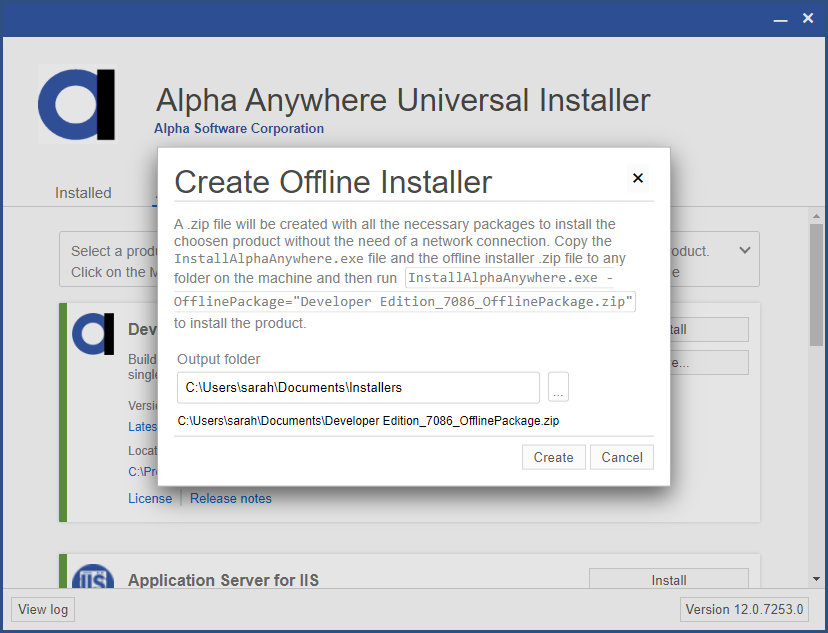Click the Alpha Anywhere Universal Installer title
This screenshot has width=828, height=633.
403,100
